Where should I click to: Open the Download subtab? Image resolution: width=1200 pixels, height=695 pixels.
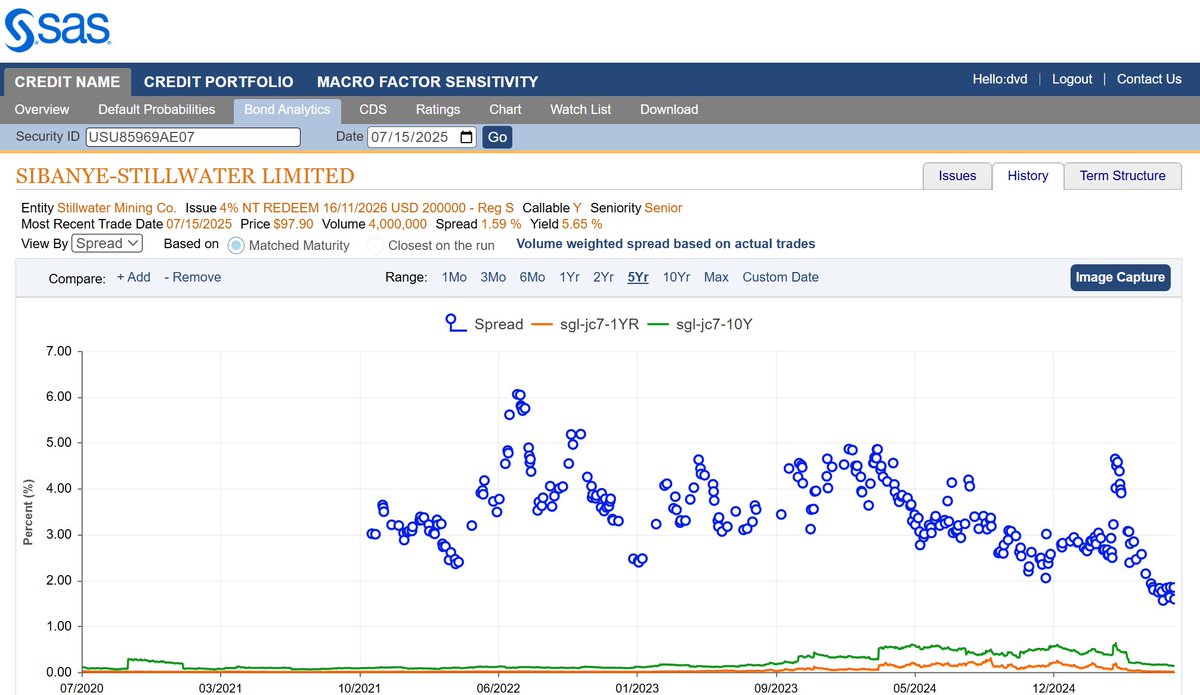669,109
